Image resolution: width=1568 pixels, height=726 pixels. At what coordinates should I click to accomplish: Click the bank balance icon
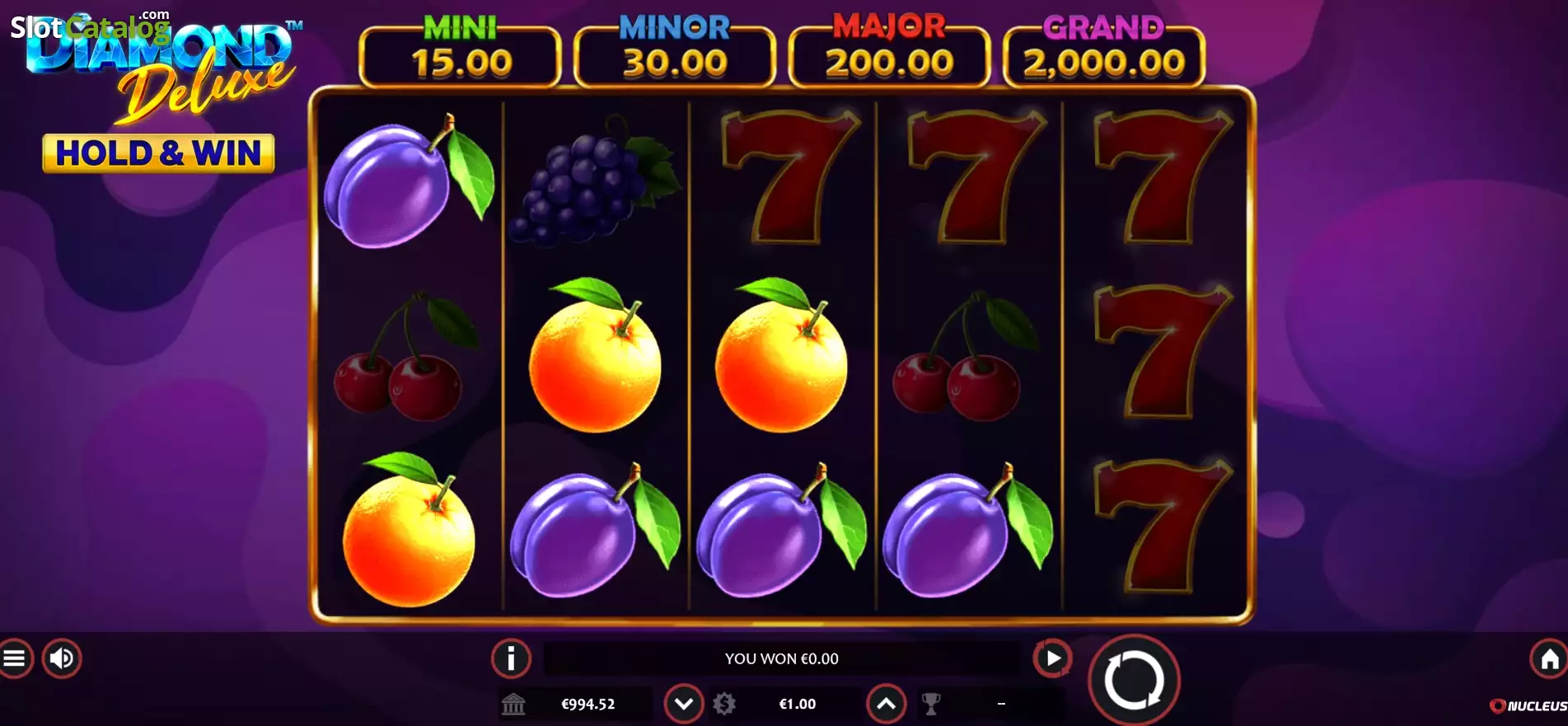[513, 704]
